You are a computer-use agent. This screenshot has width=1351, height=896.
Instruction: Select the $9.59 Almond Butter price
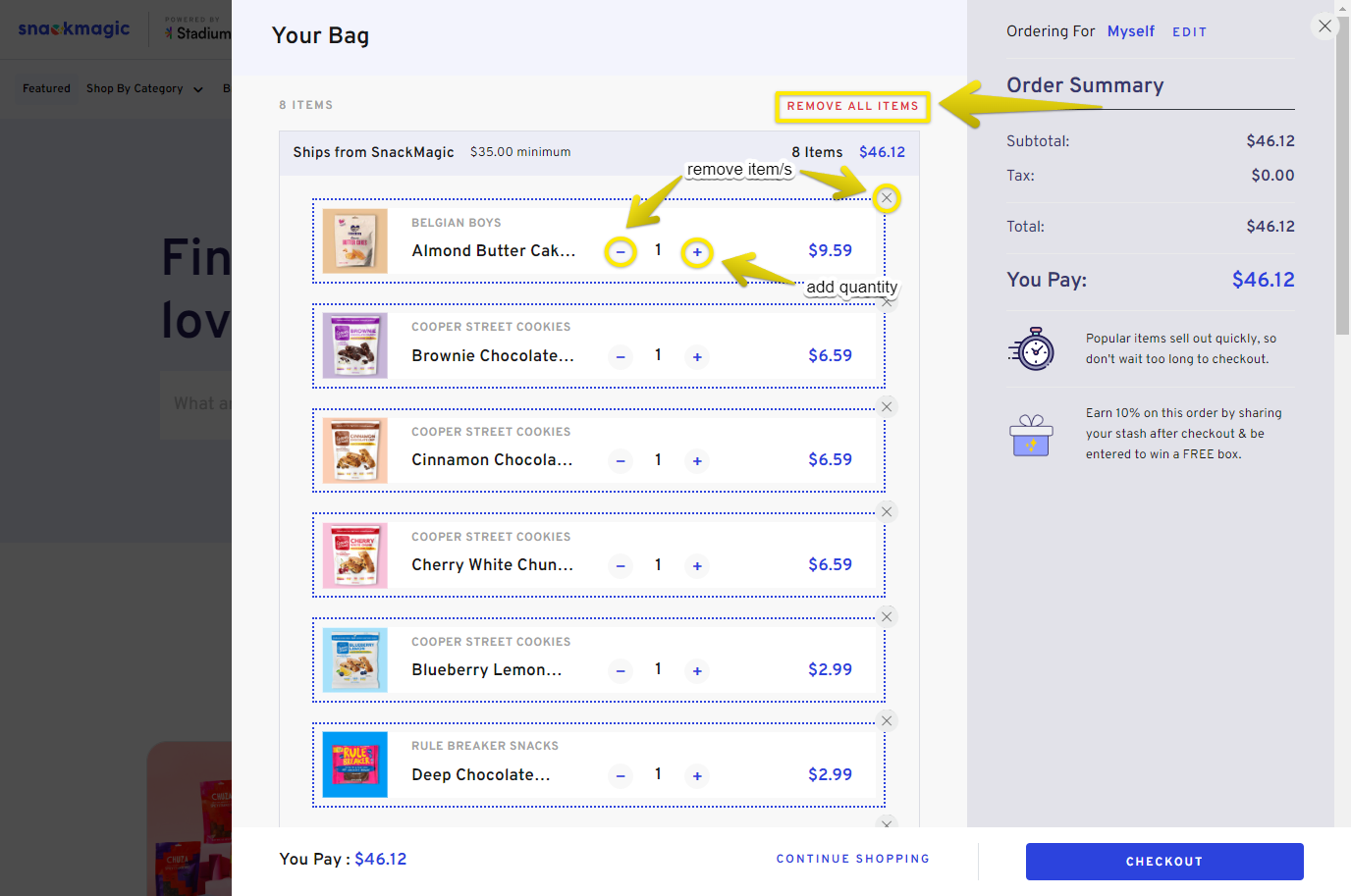coord(831,250)
